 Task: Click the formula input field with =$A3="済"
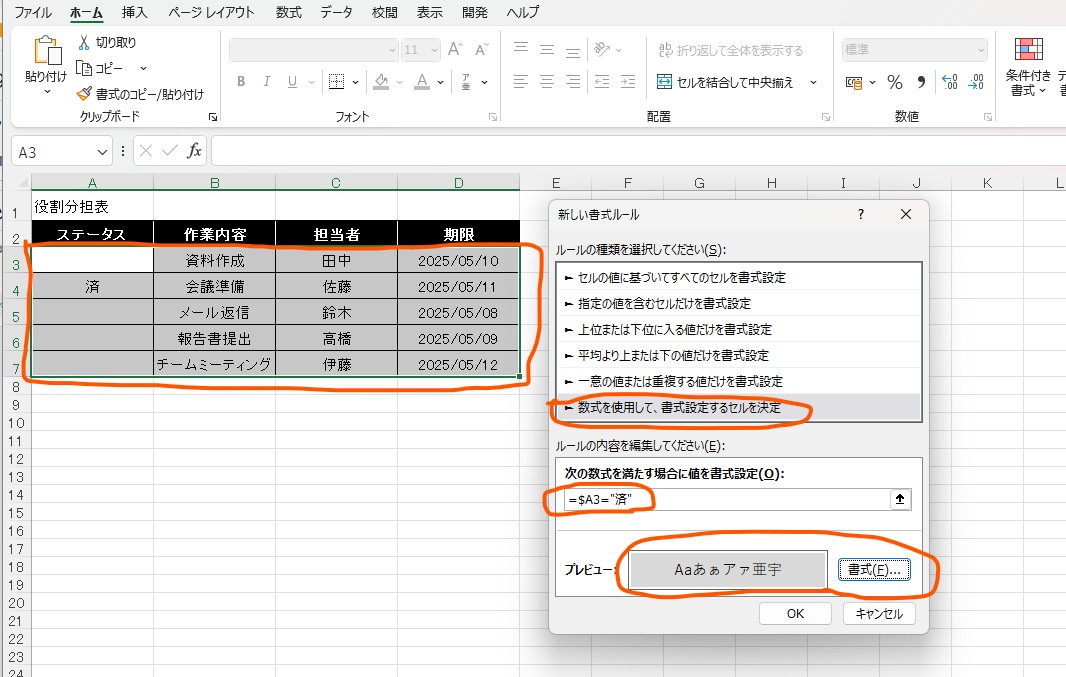(x=725, y=500)
